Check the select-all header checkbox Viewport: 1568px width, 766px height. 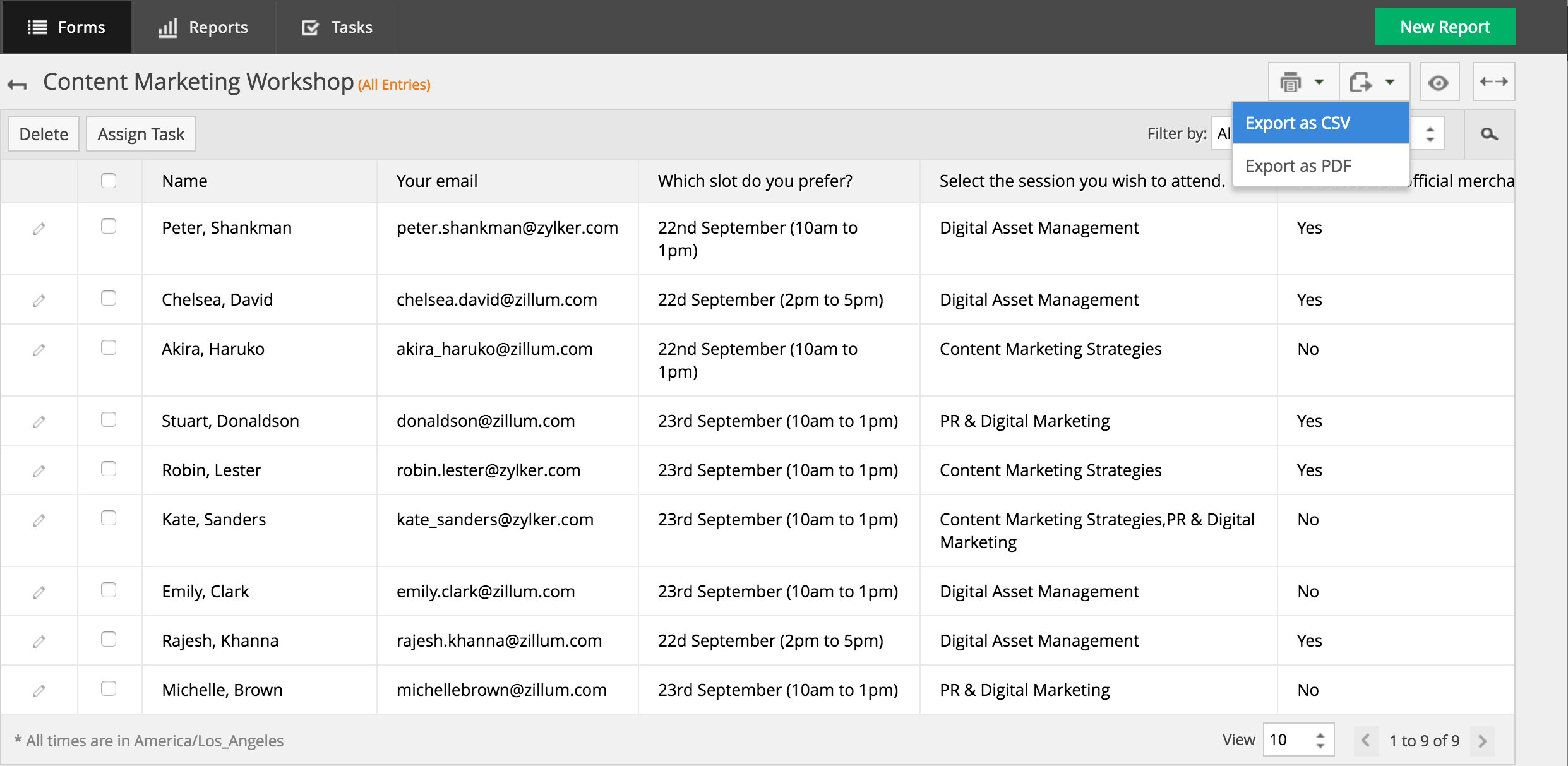click(109, 181)
